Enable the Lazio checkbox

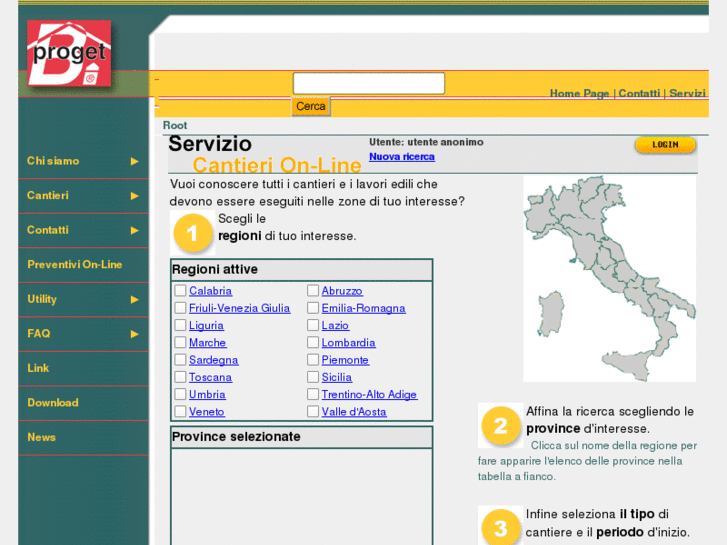point(313,325)
